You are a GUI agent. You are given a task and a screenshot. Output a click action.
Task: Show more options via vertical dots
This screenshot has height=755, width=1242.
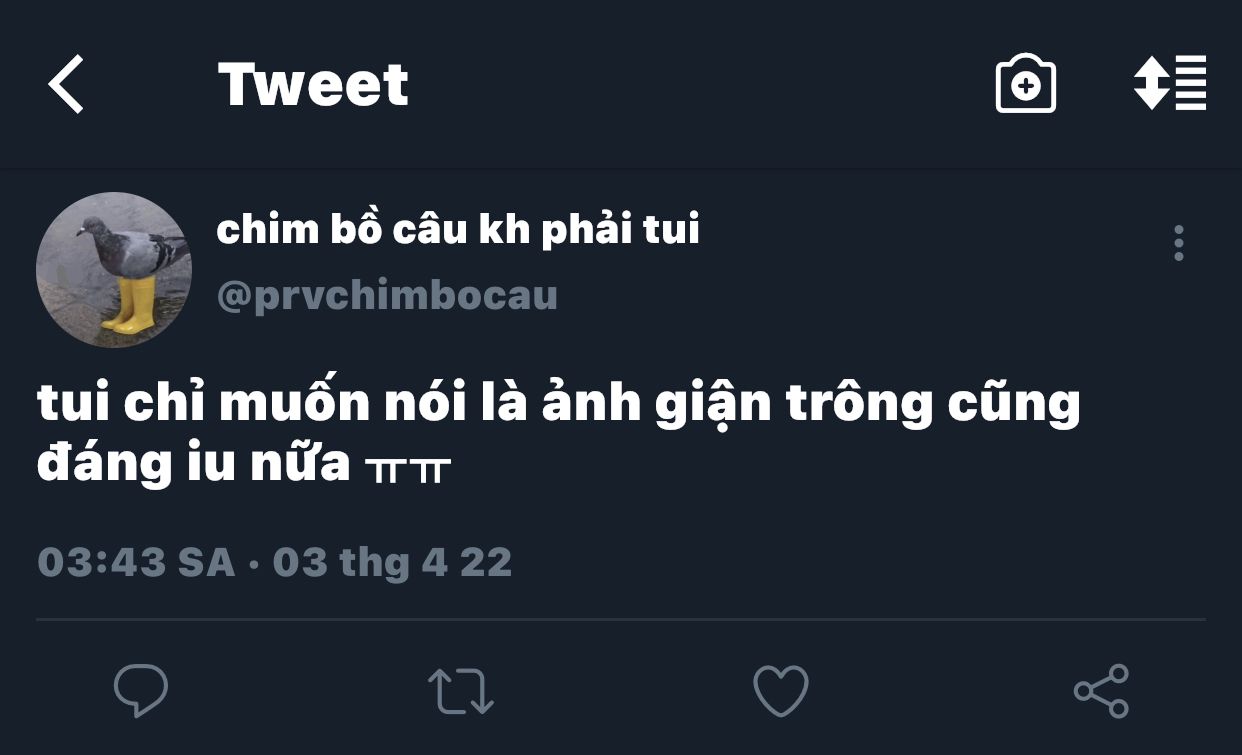click(x=1179, y=243)
